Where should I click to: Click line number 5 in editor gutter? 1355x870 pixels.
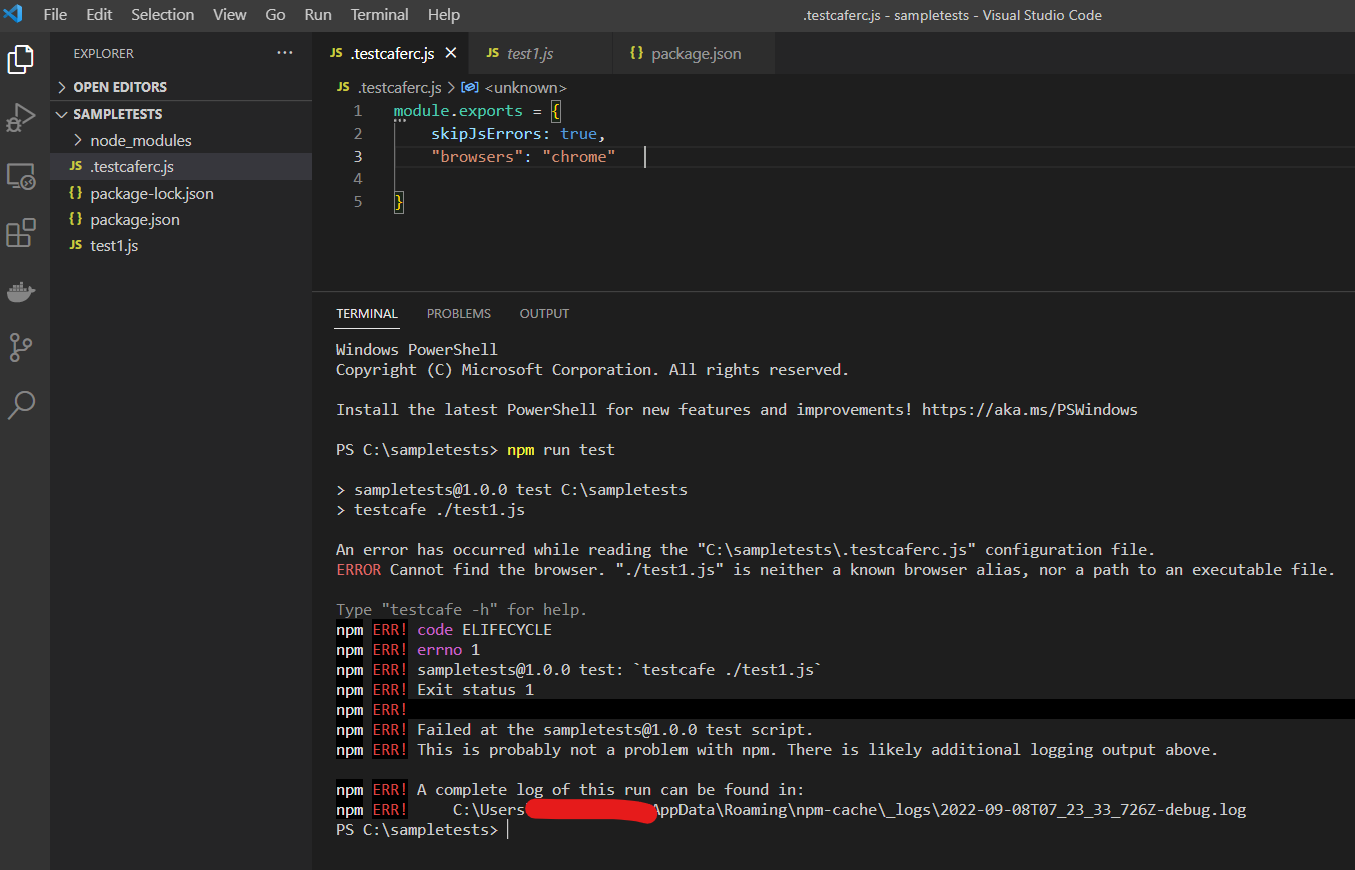358,202
